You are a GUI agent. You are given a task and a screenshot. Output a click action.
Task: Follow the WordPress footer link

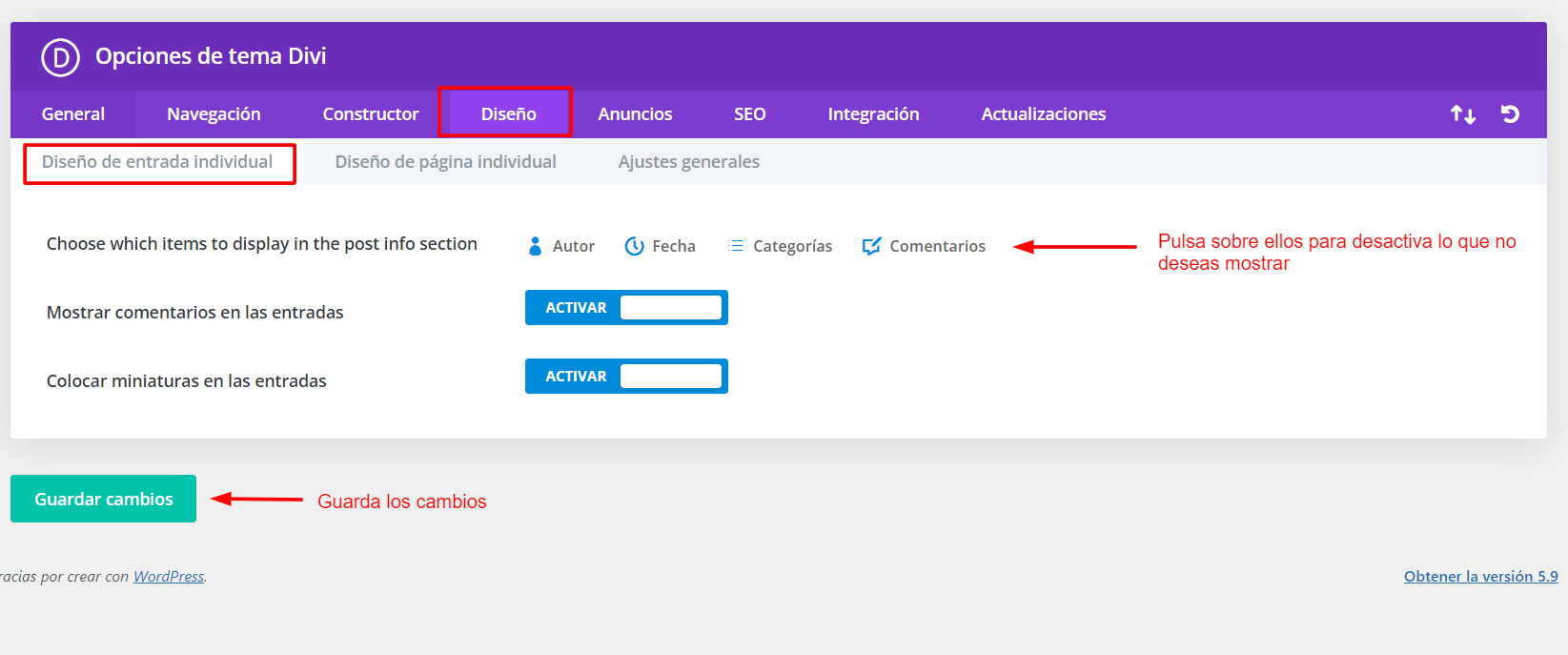click(x=169, y=577)
